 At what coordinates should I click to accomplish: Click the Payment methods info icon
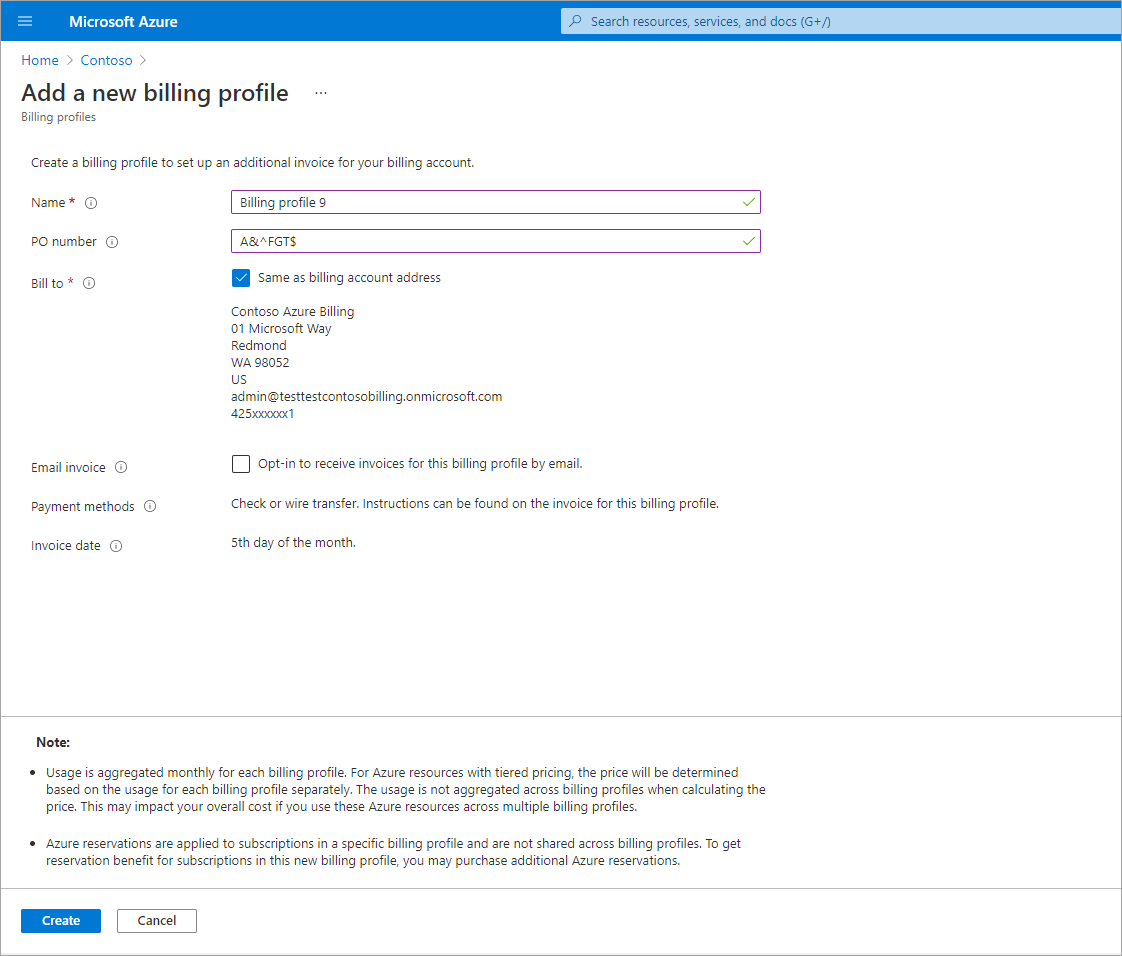click(x=151, y=506)
